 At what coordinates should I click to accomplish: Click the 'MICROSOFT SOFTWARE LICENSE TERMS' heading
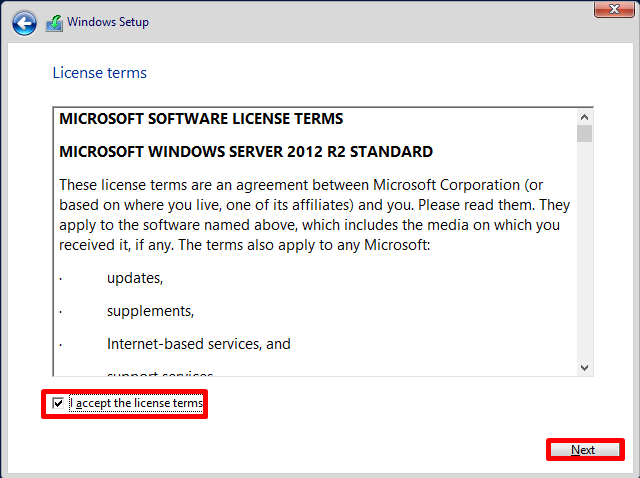coord(201,119)
